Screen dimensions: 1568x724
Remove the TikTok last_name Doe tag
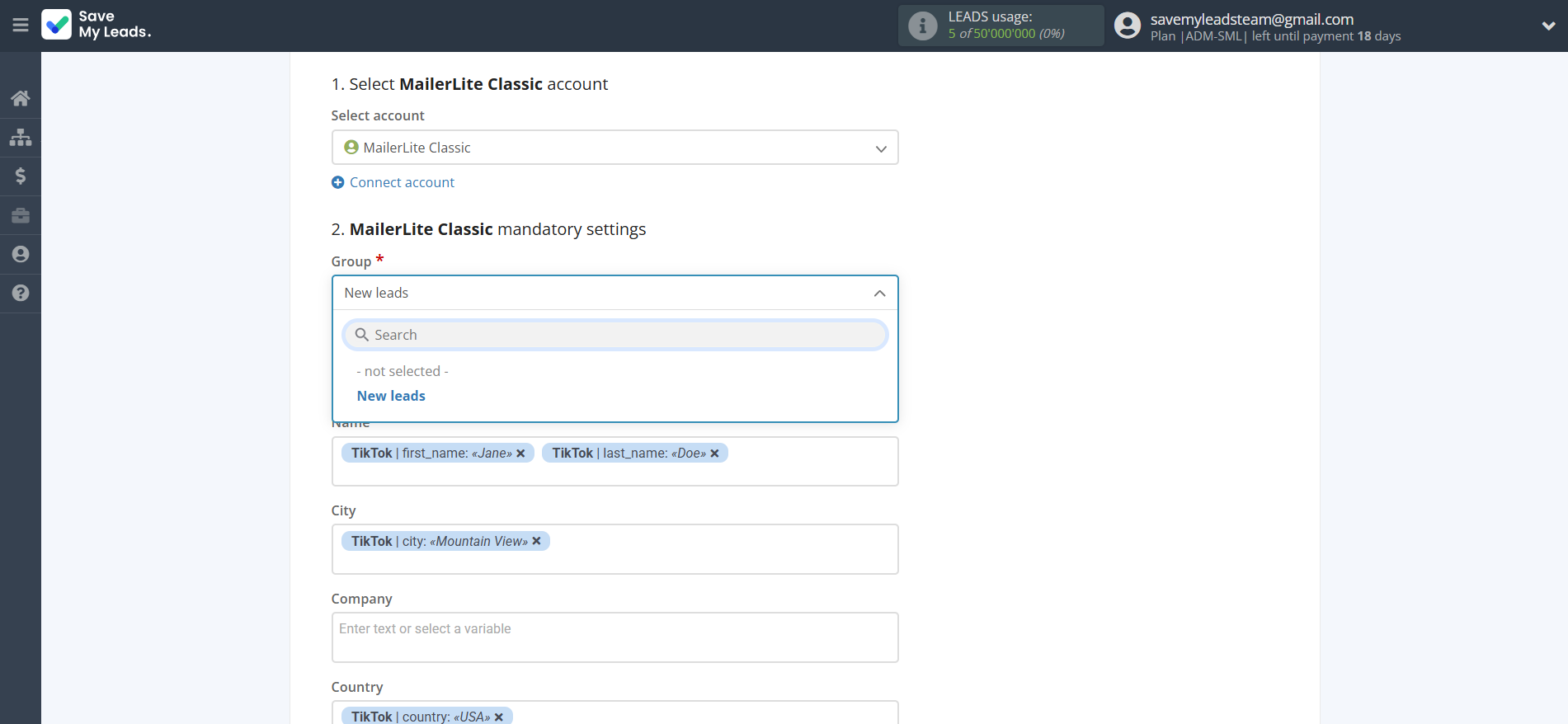click(714, 454)
